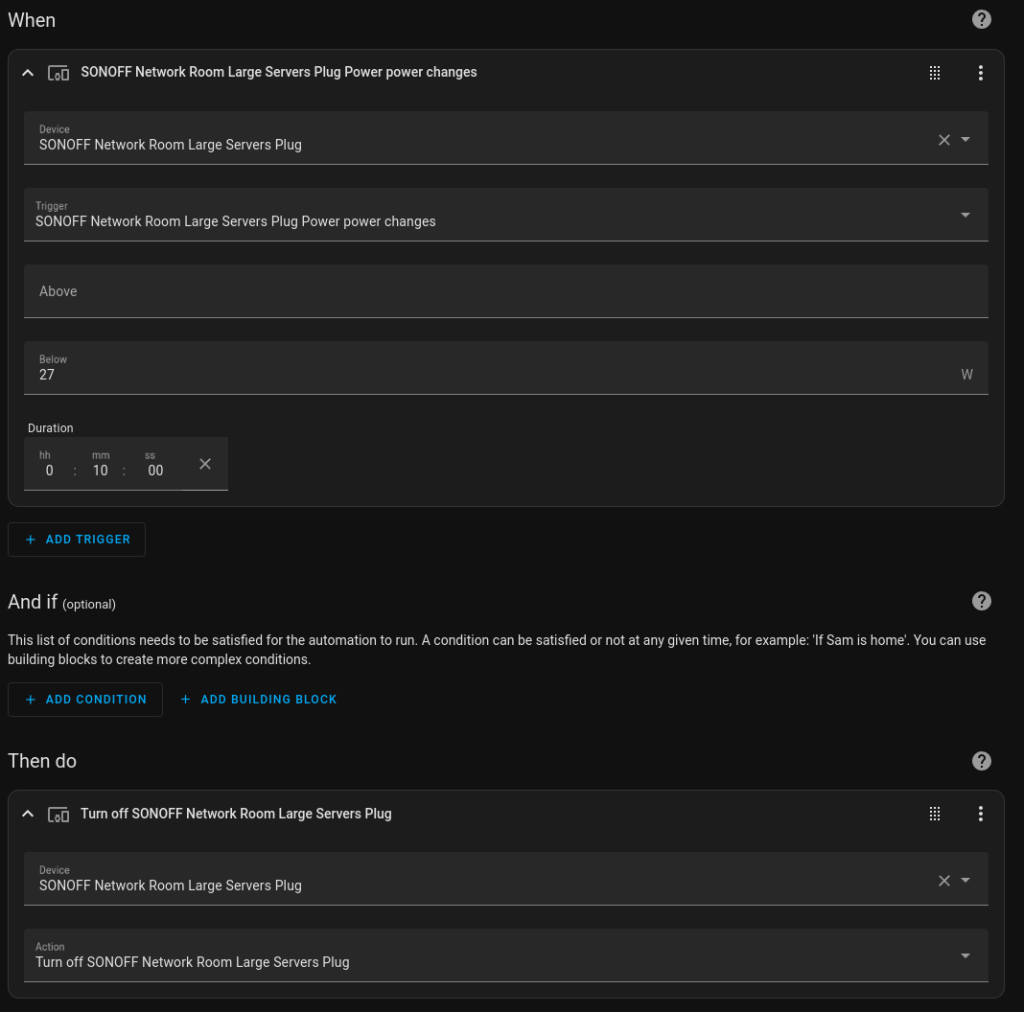1024x1012 pixels.
Task: Expand the trigger Device dropdown arrow
Action: point(966,140)
